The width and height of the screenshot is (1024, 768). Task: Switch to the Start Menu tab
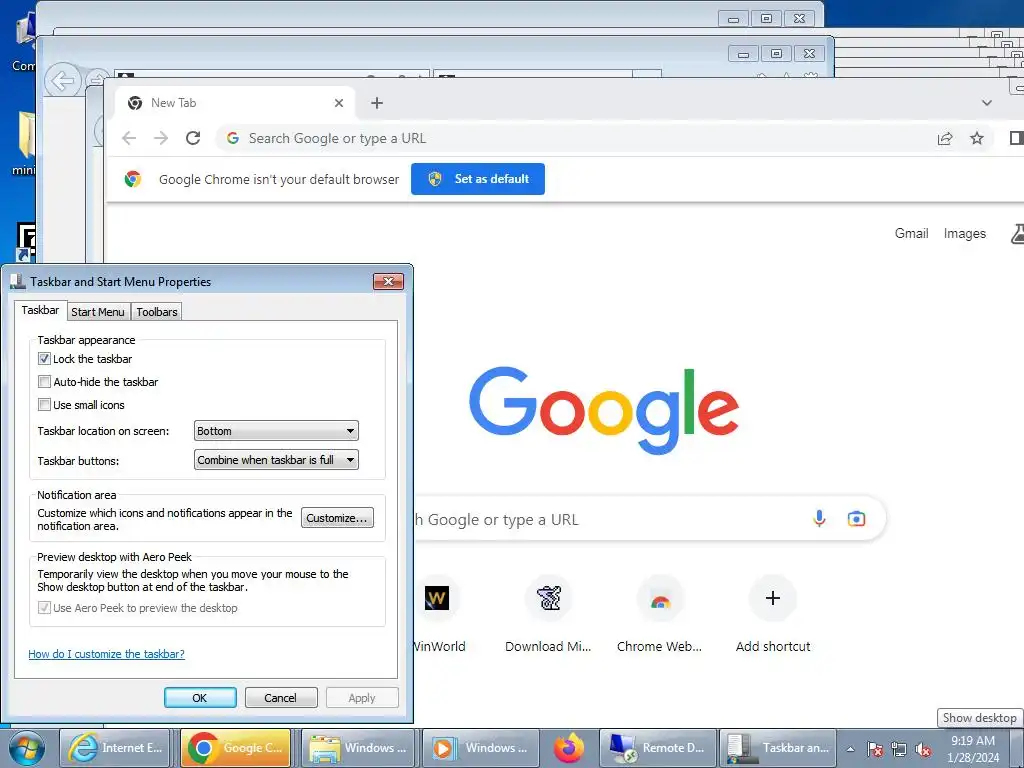point(98,312)
